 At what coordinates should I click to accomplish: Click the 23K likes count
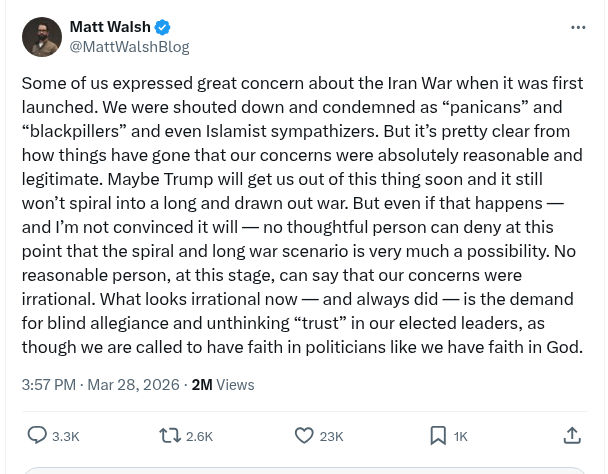(x=332, y=436)
